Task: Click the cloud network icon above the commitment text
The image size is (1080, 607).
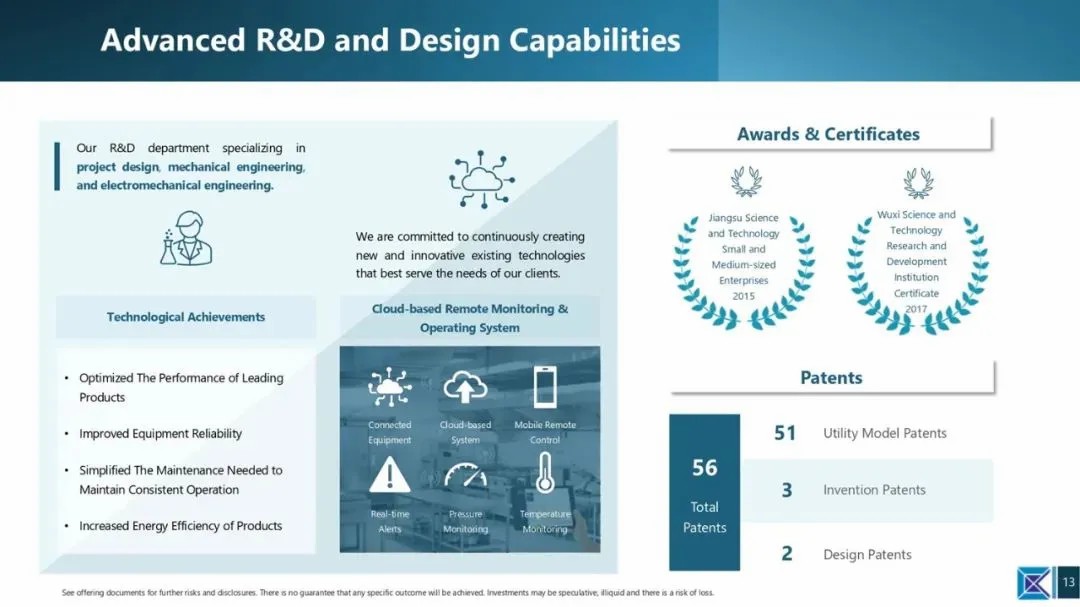Action: tap(481, 180)
